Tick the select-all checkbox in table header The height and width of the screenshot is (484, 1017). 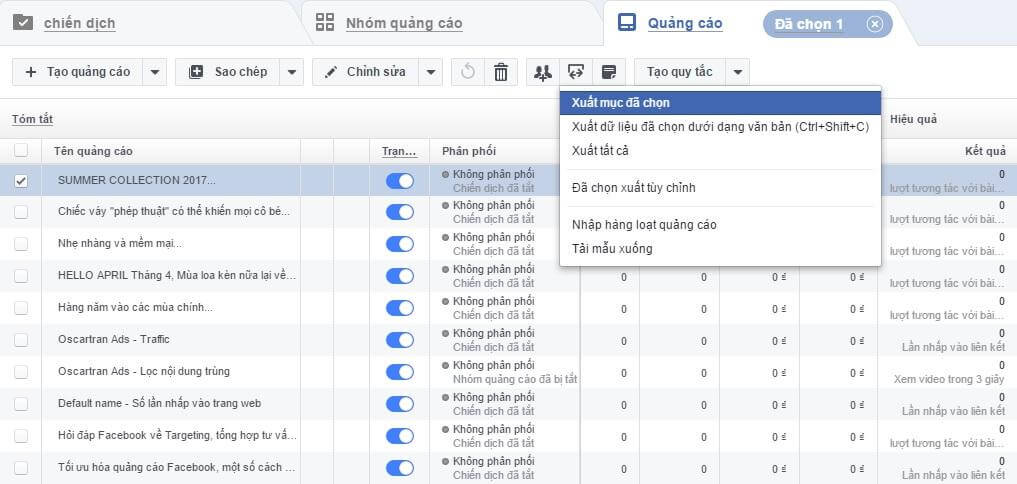click(21, 151)
